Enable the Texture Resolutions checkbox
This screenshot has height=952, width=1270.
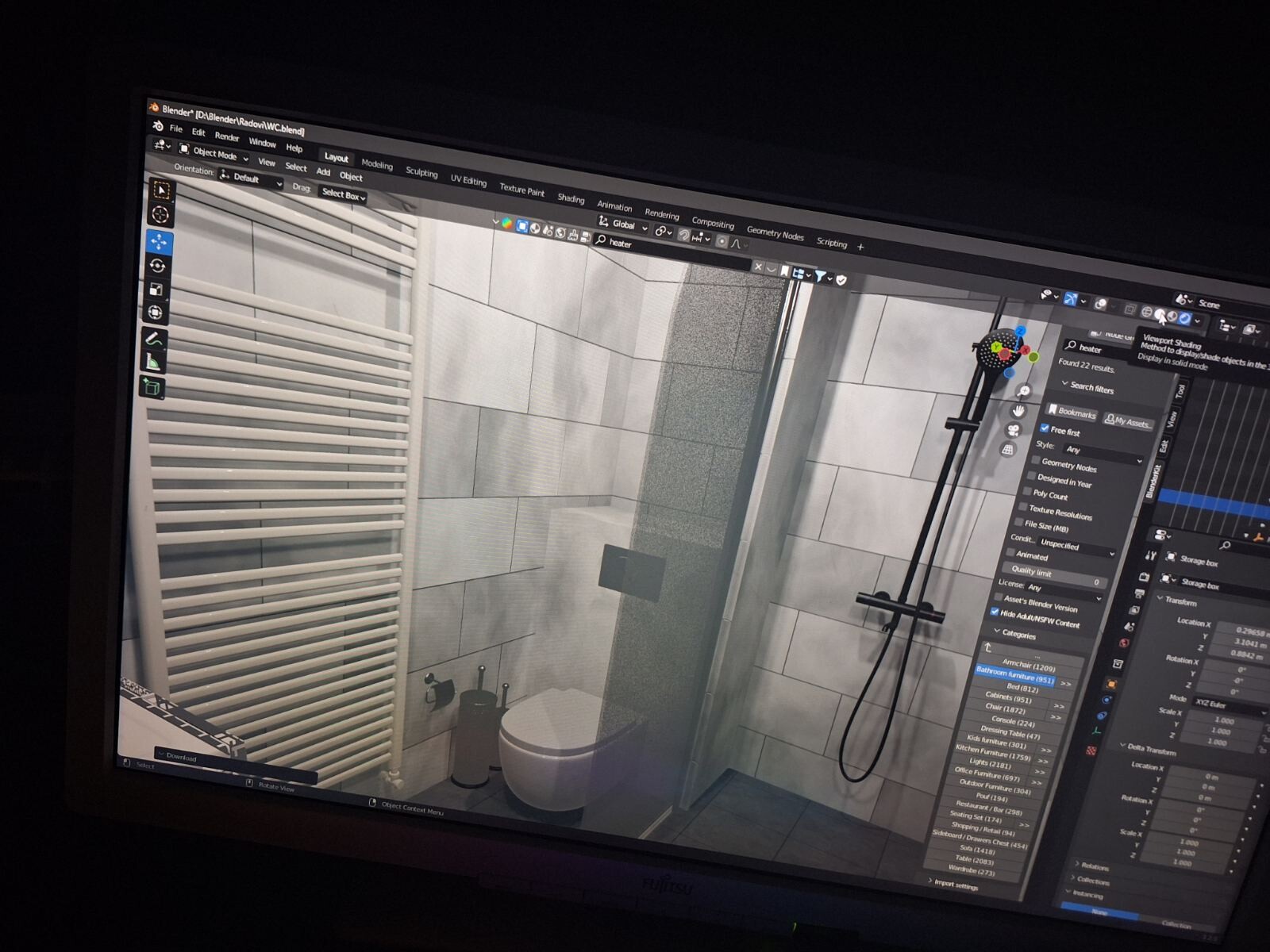[x=1024, y=506]
